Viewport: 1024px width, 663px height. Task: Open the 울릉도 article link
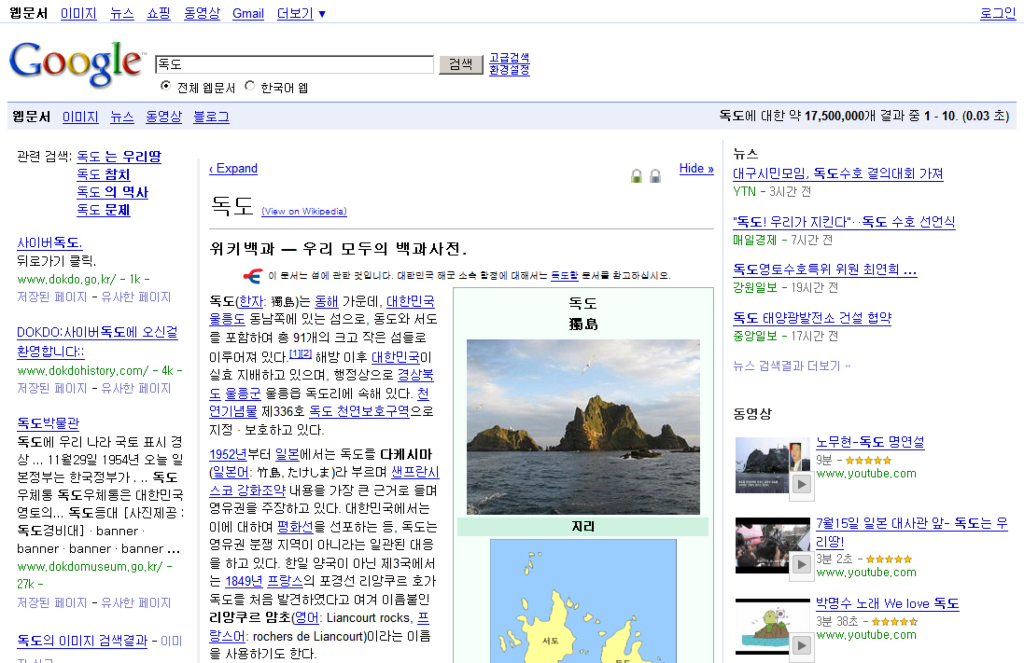coord(227,319)
